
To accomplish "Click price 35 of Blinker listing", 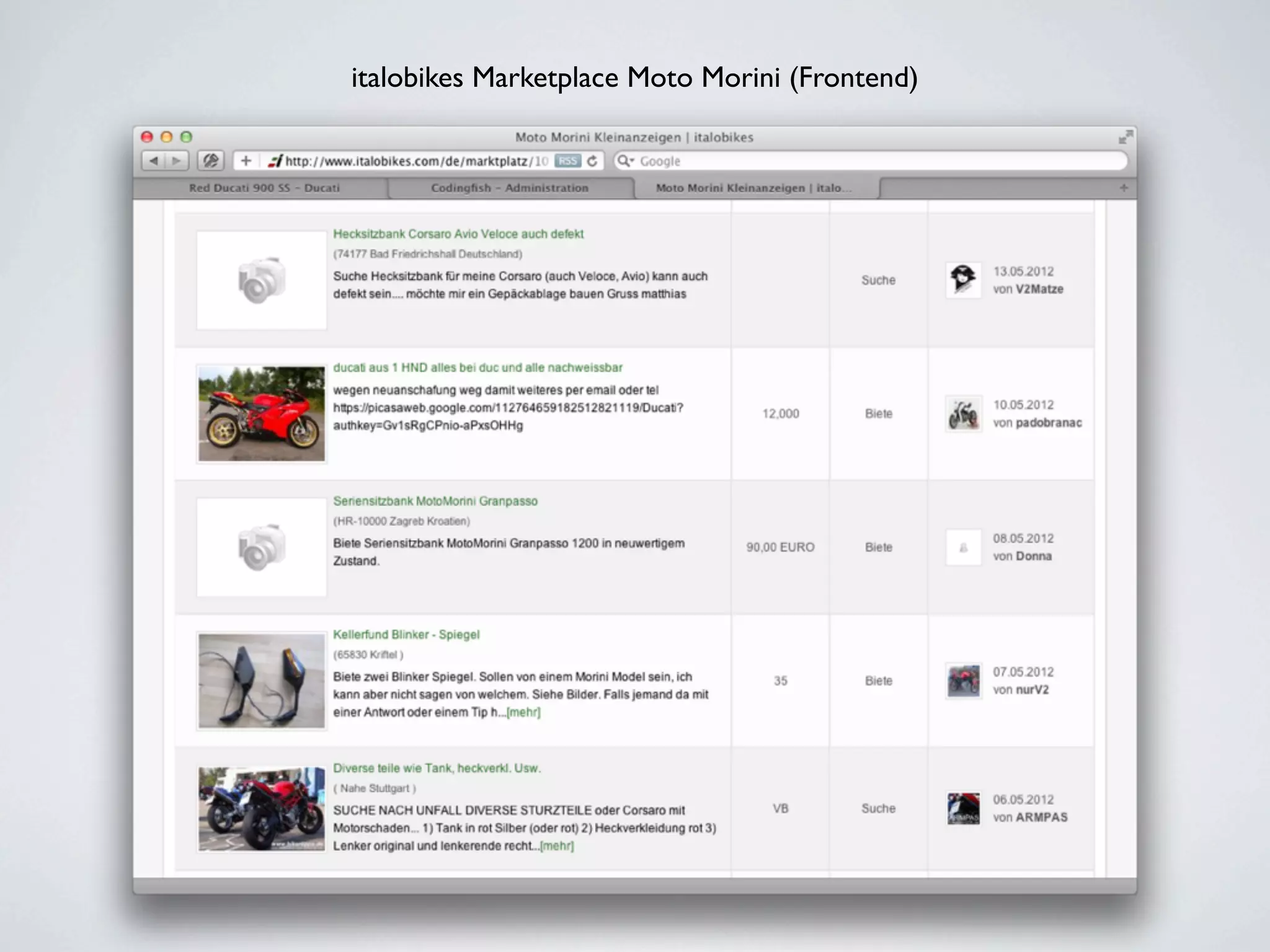I will 781,681.
